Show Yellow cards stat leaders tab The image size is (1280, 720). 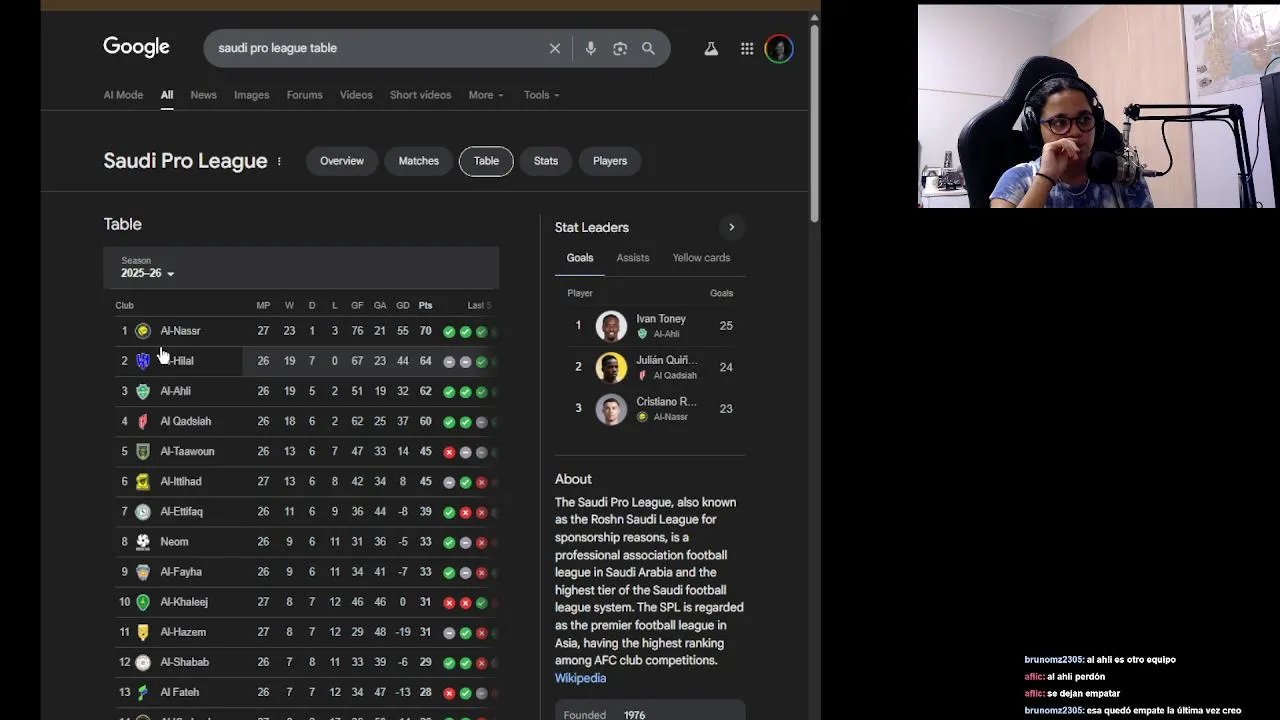(x=701, y=258)
